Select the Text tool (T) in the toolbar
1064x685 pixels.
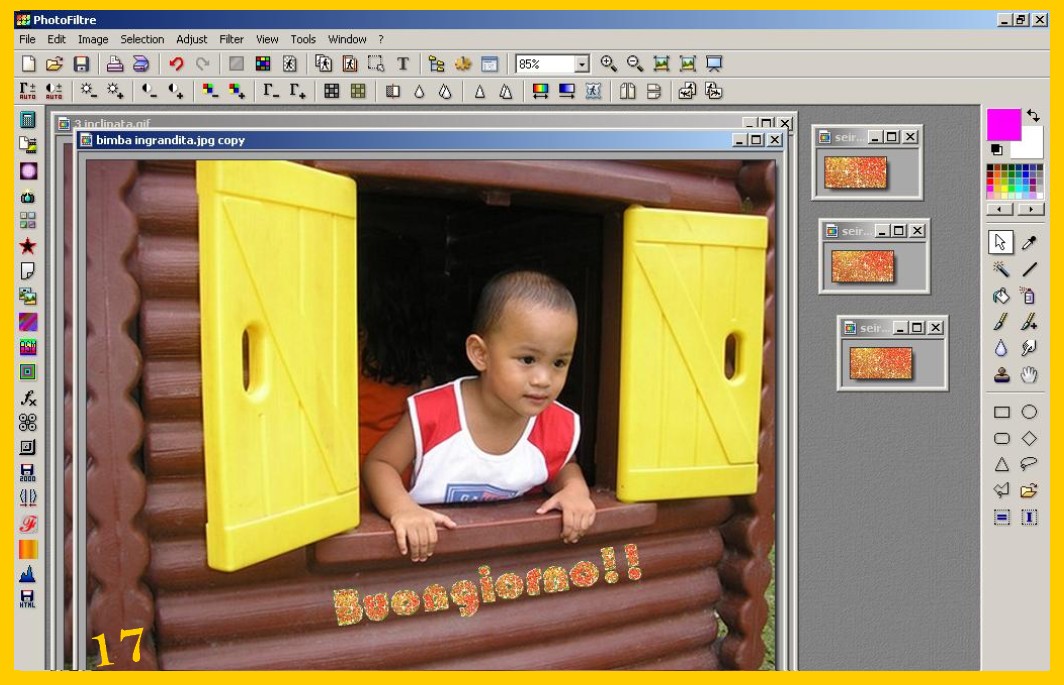tap(403, 64)
